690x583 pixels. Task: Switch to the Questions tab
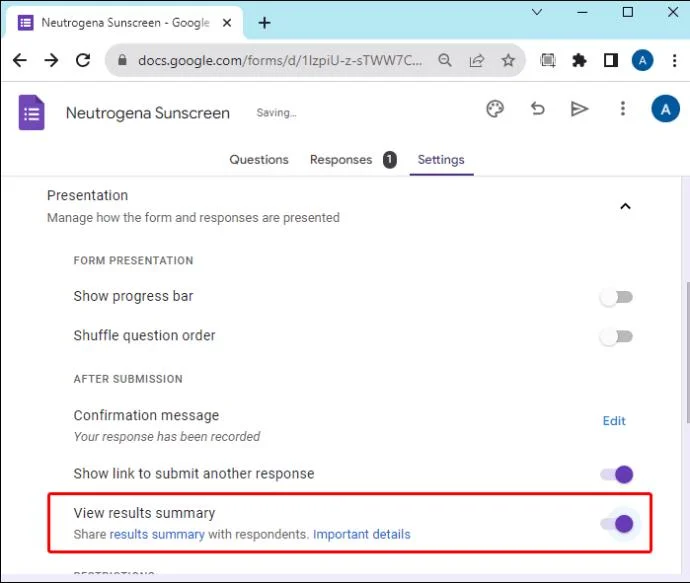click(259, 160)
